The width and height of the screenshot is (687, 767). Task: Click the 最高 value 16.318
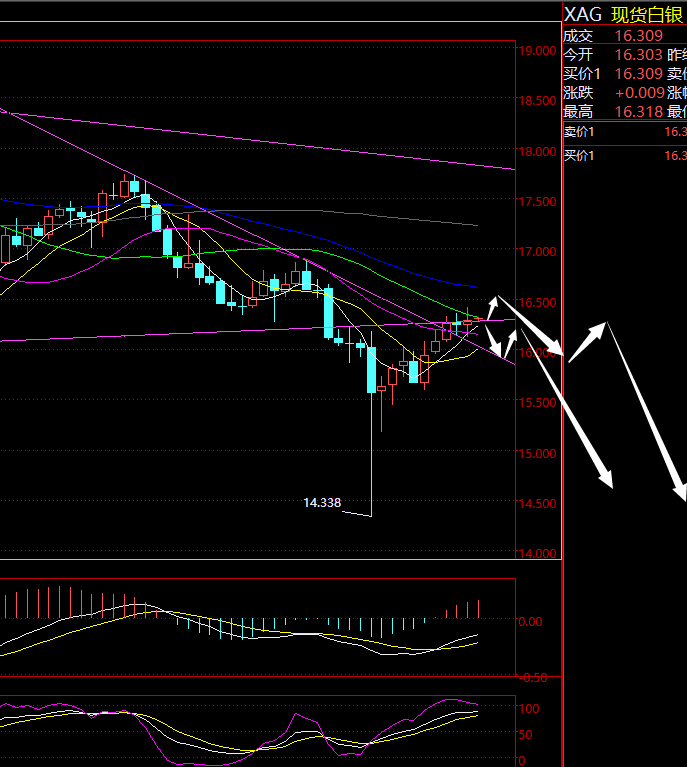coord(639,112)
